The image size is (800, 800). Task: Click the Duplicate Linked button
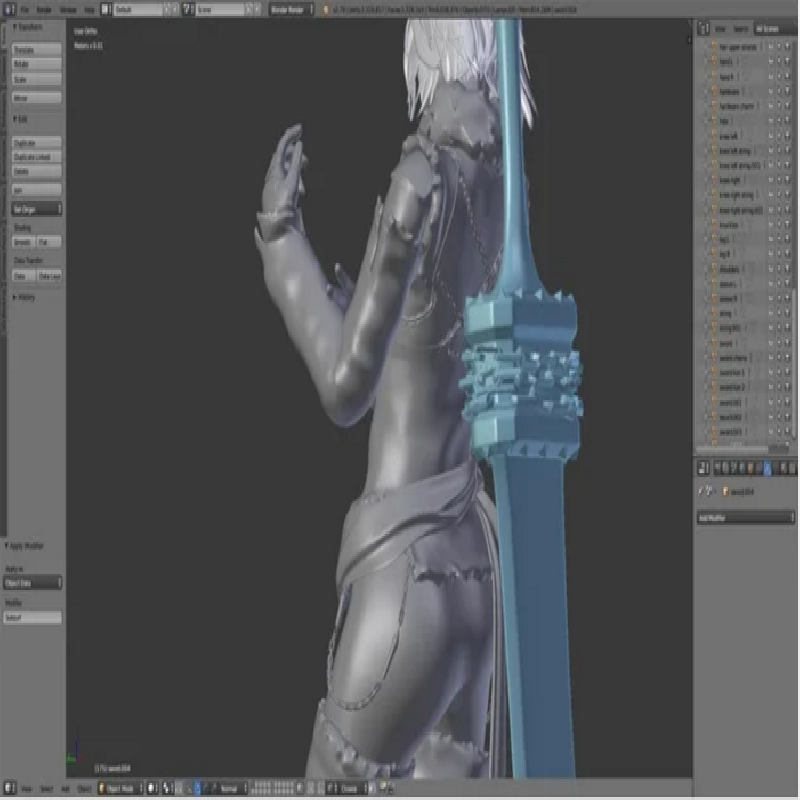pyautogui.click(x=37, y=157)
